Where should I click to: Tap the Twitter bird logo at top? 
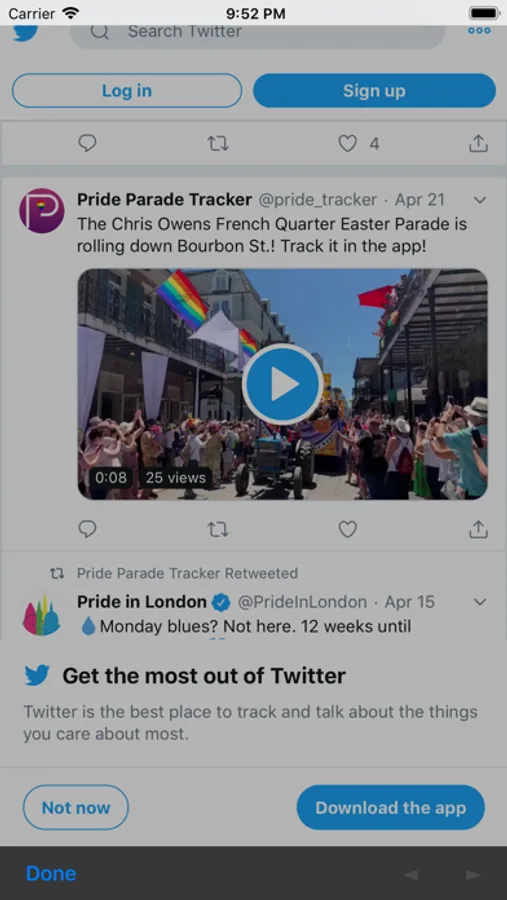[x=25, y=32]
